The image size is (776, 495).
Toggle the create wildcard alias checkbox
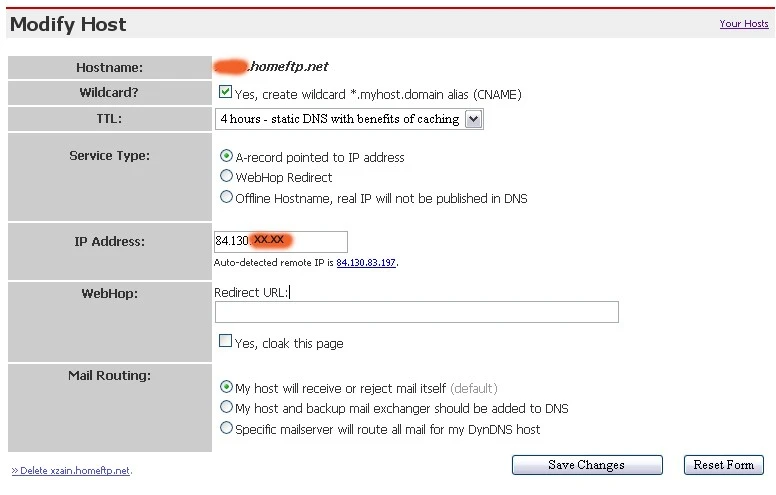(226, 93)
